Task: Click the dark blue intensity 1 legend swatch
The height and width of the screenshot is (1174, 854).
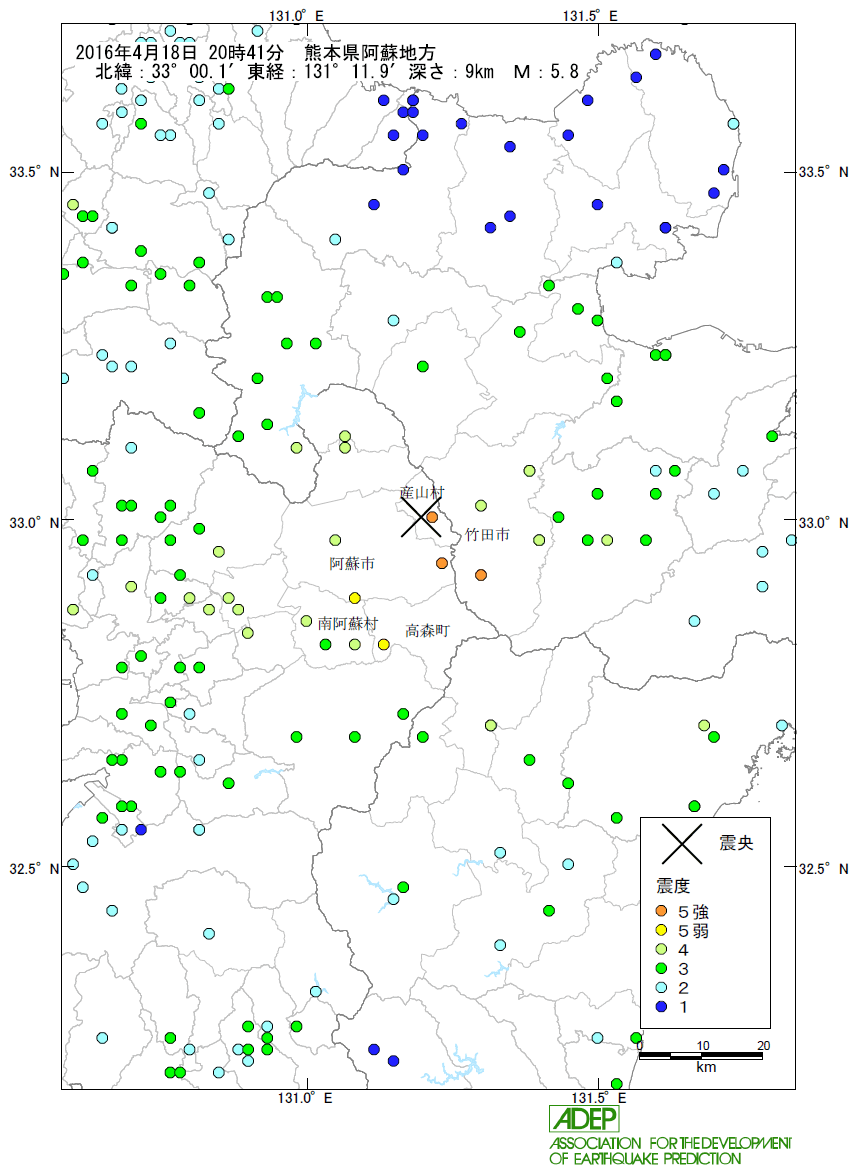Action: (661, 1007)
